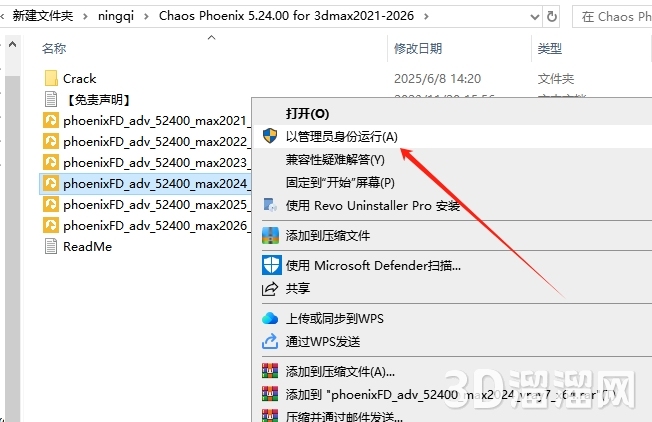Choose 以管理员身份运行(A)

341,136
